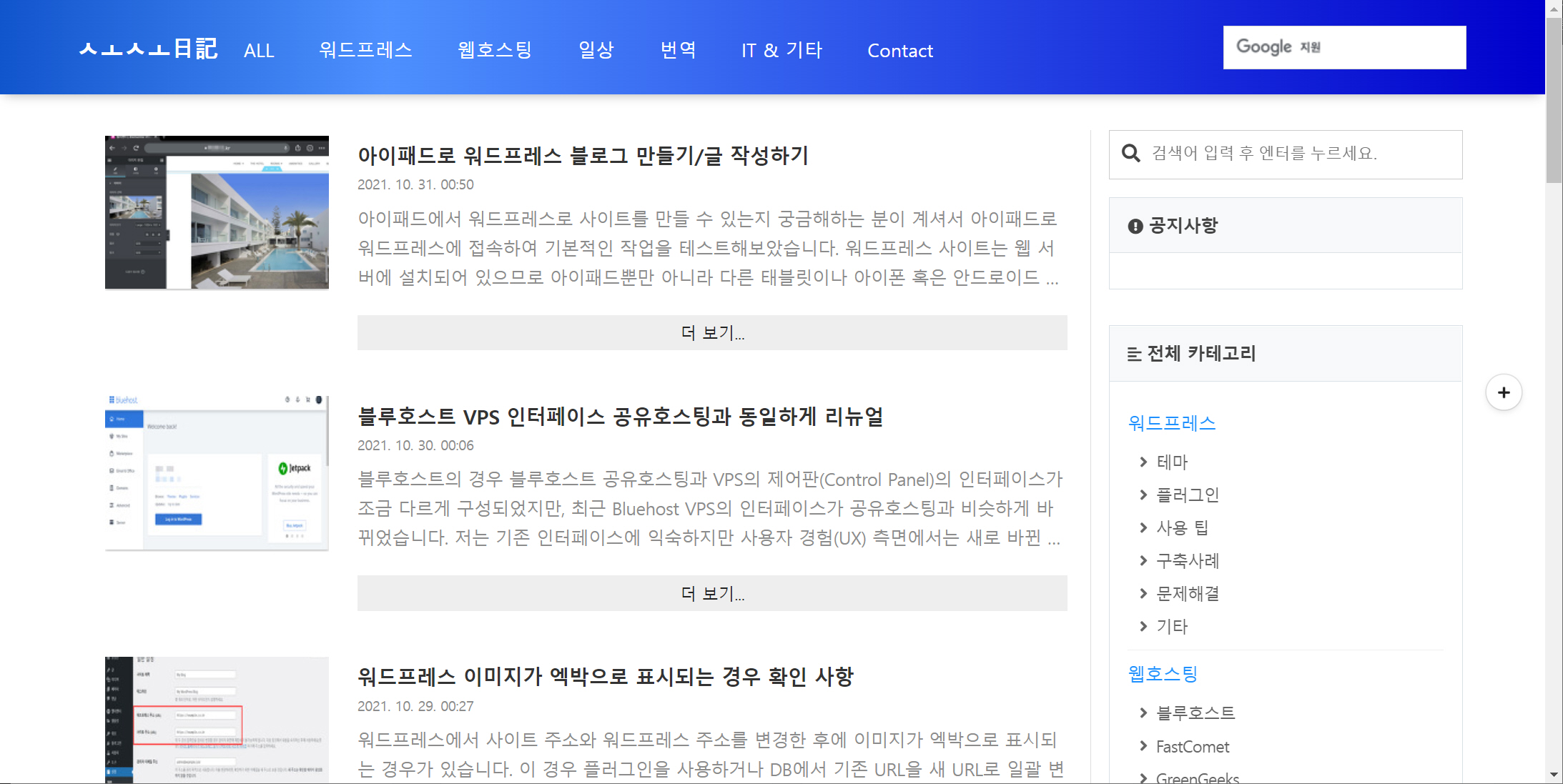This screenshot has width=1563, height=784.
Task: Click the category list icon beside 전체 카테고리
Action: [1134, 354]
